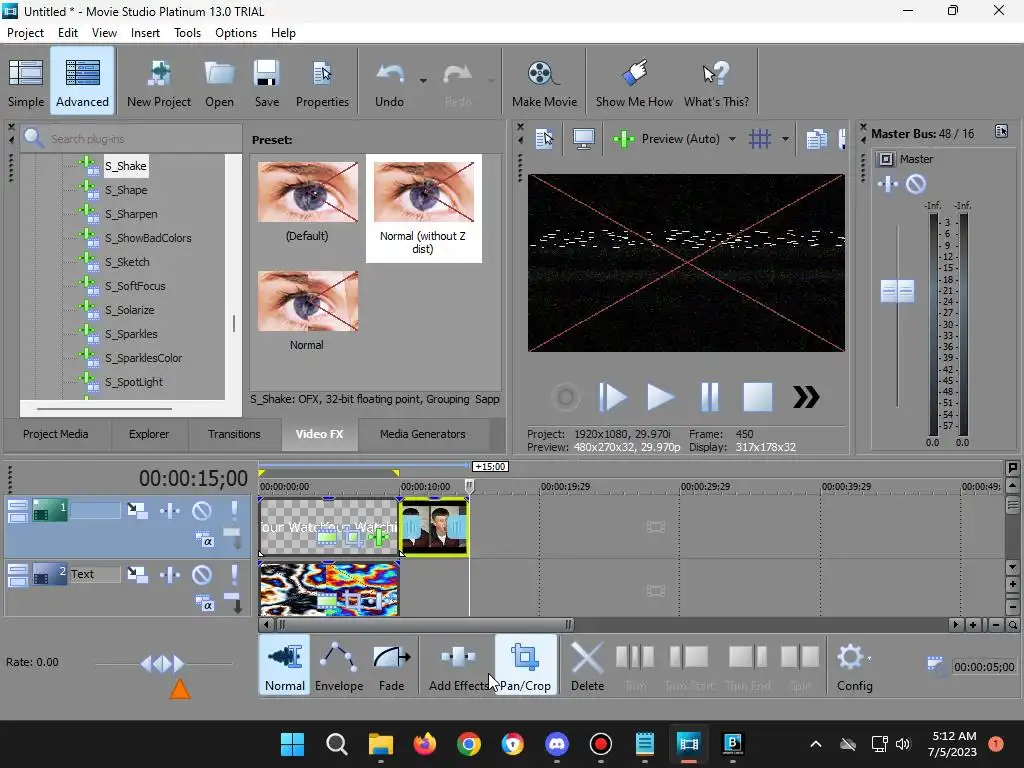Click the Open folder icon
Viewport: 1024px width, 768px height.
pos(219,82)
